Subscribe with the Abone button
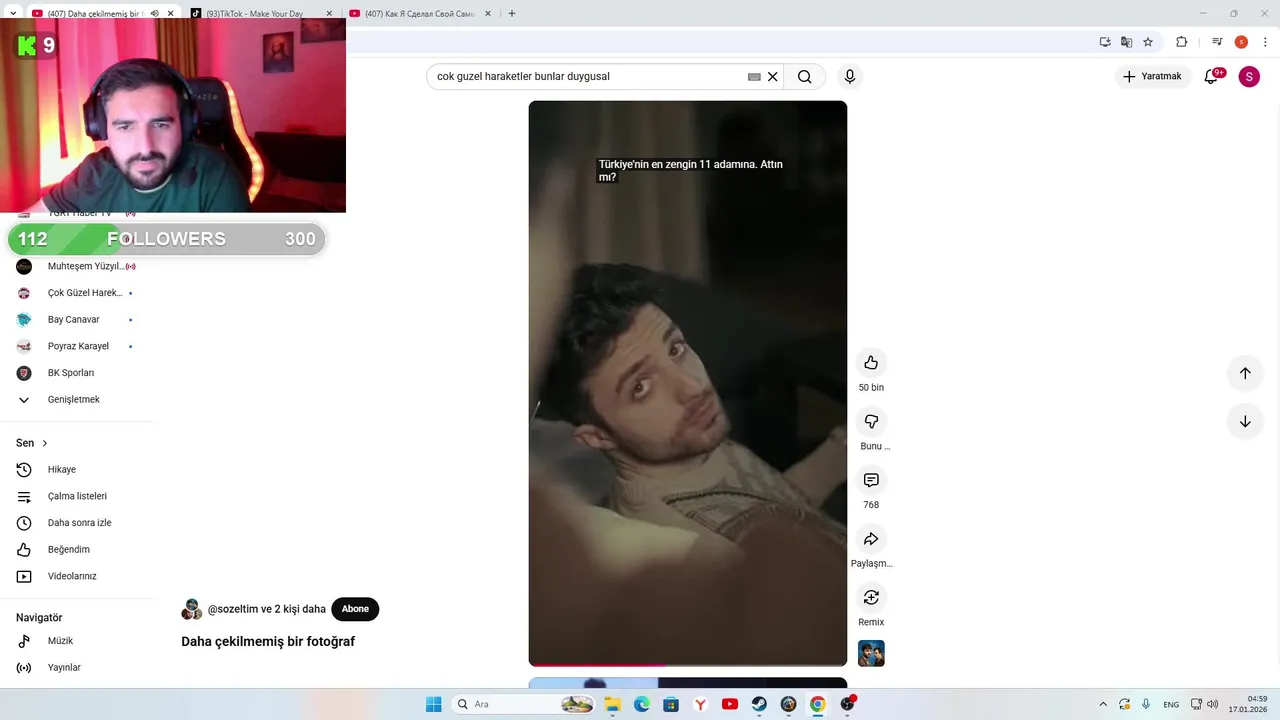 [355, 609]
